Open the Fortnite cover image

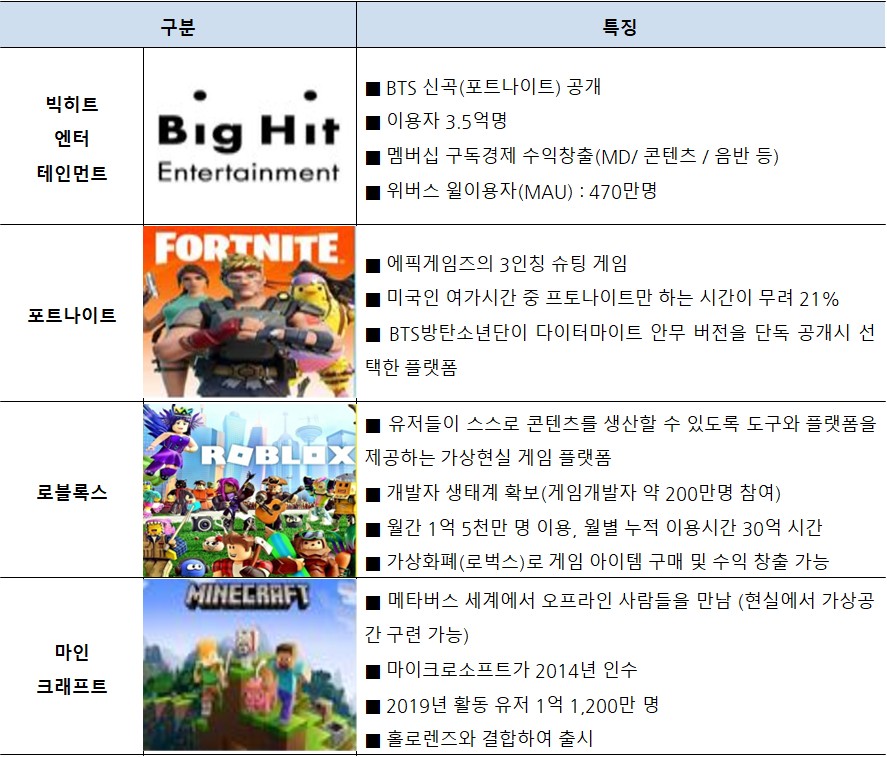pyautogui.click(x=249, y=312)
